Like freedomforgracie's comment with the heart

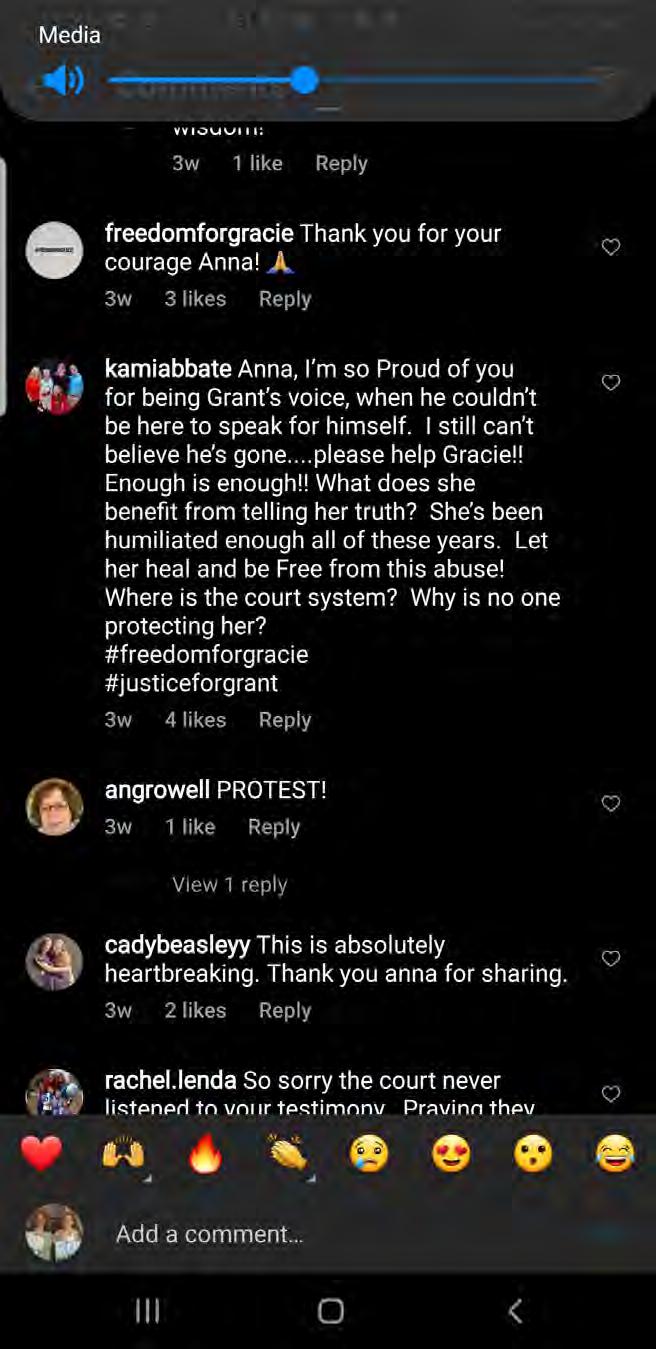click(611, 247)
